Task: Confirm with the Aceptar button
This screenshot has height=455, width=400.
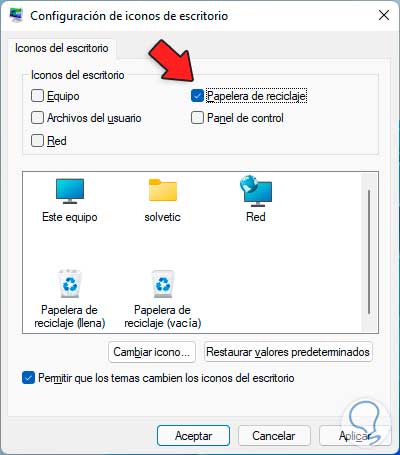Action: coord(194,436)
